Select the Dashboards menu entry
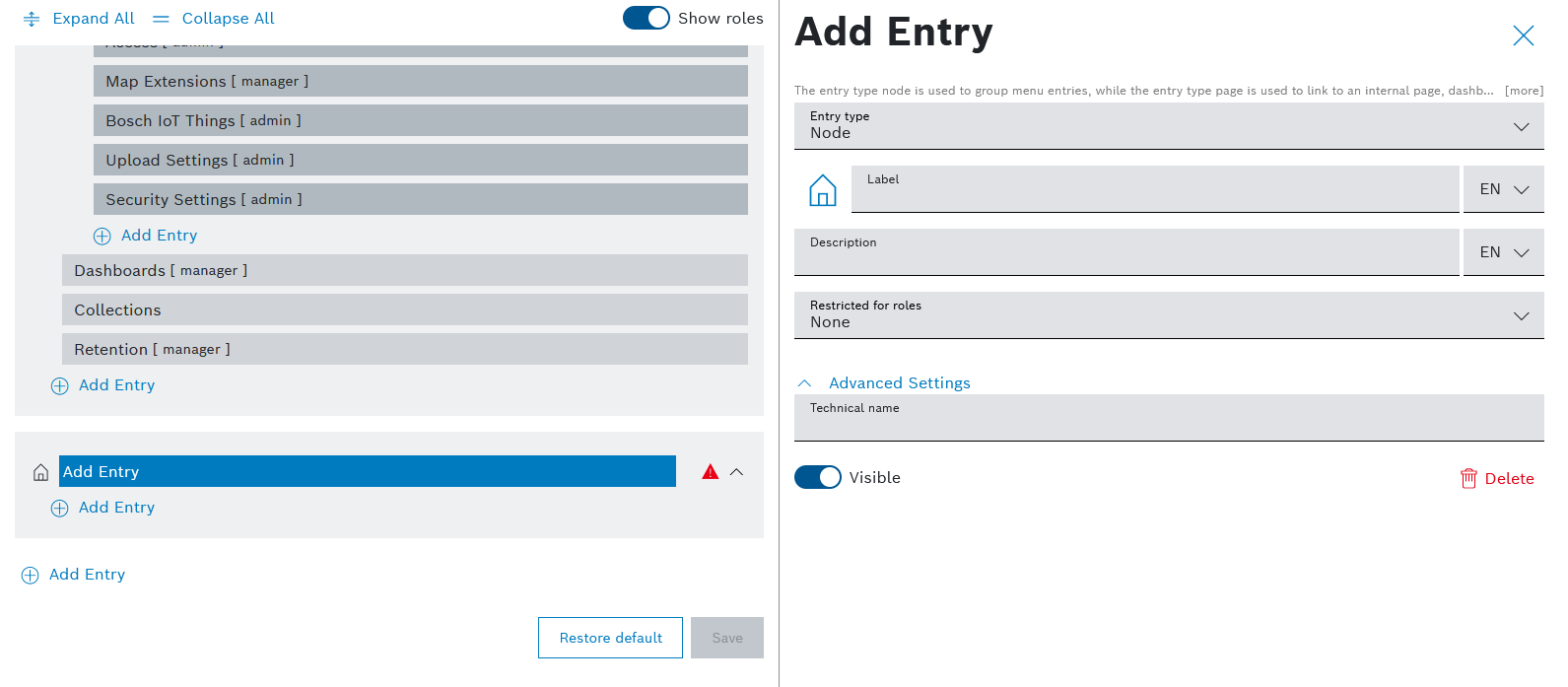This screenshot has width=1568, height=687. [404, 270]
